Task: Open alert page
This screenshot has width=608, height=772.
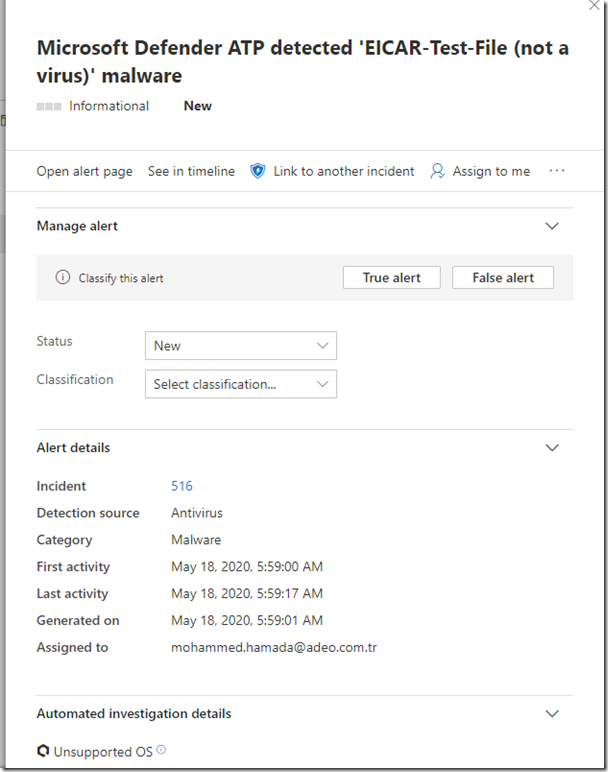Action: [x=85, y=171]
